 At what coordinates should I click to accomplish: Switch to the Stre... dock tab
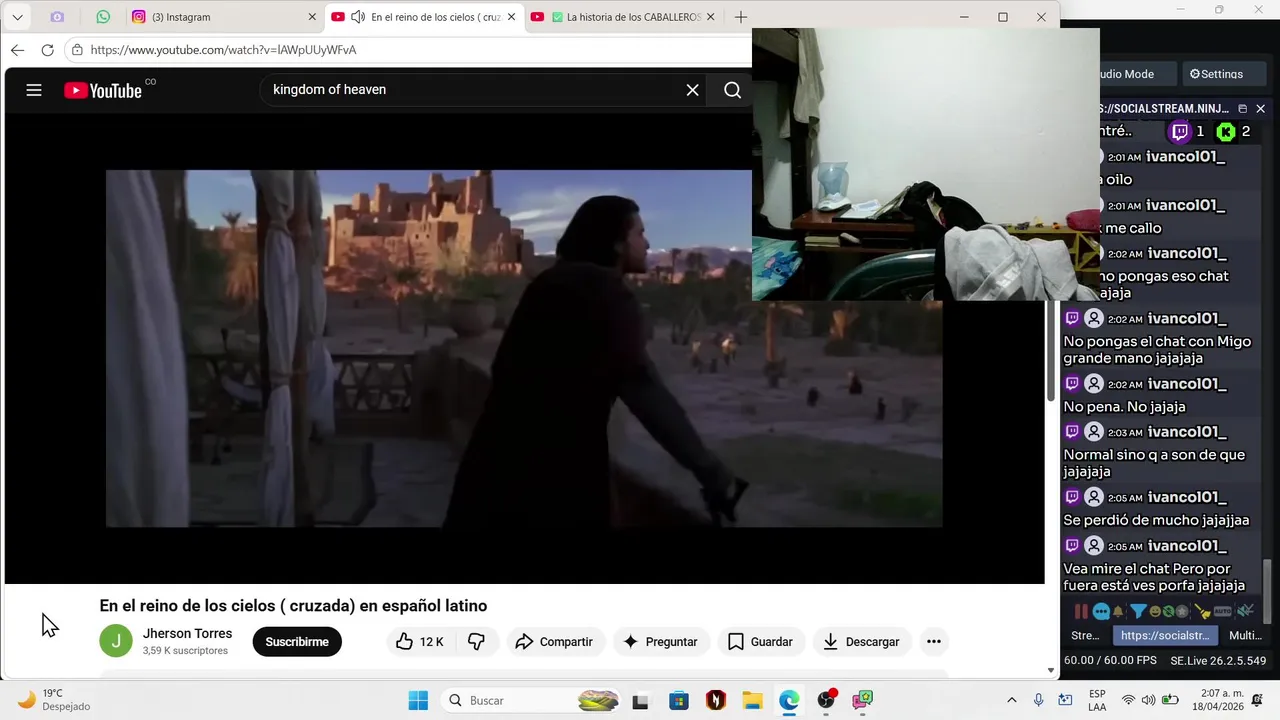point(1085,635)
